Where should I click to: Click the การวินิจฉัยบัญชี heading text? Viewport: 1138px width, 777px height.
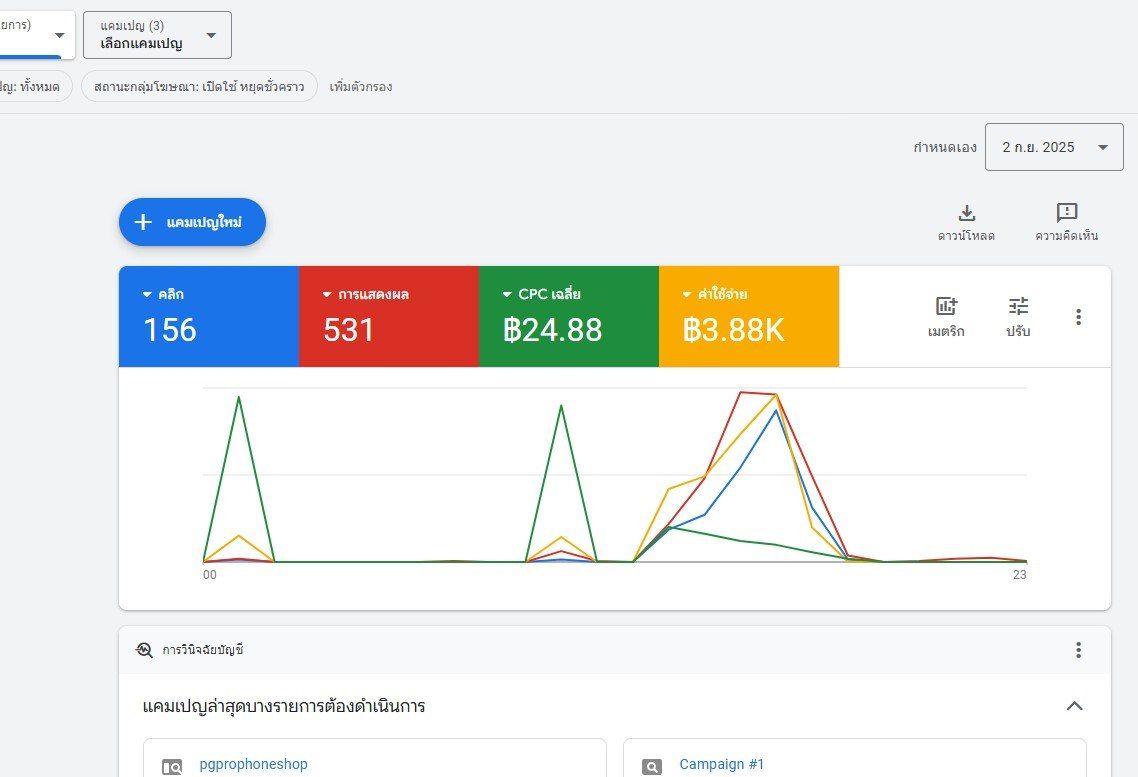pos(202,649)
